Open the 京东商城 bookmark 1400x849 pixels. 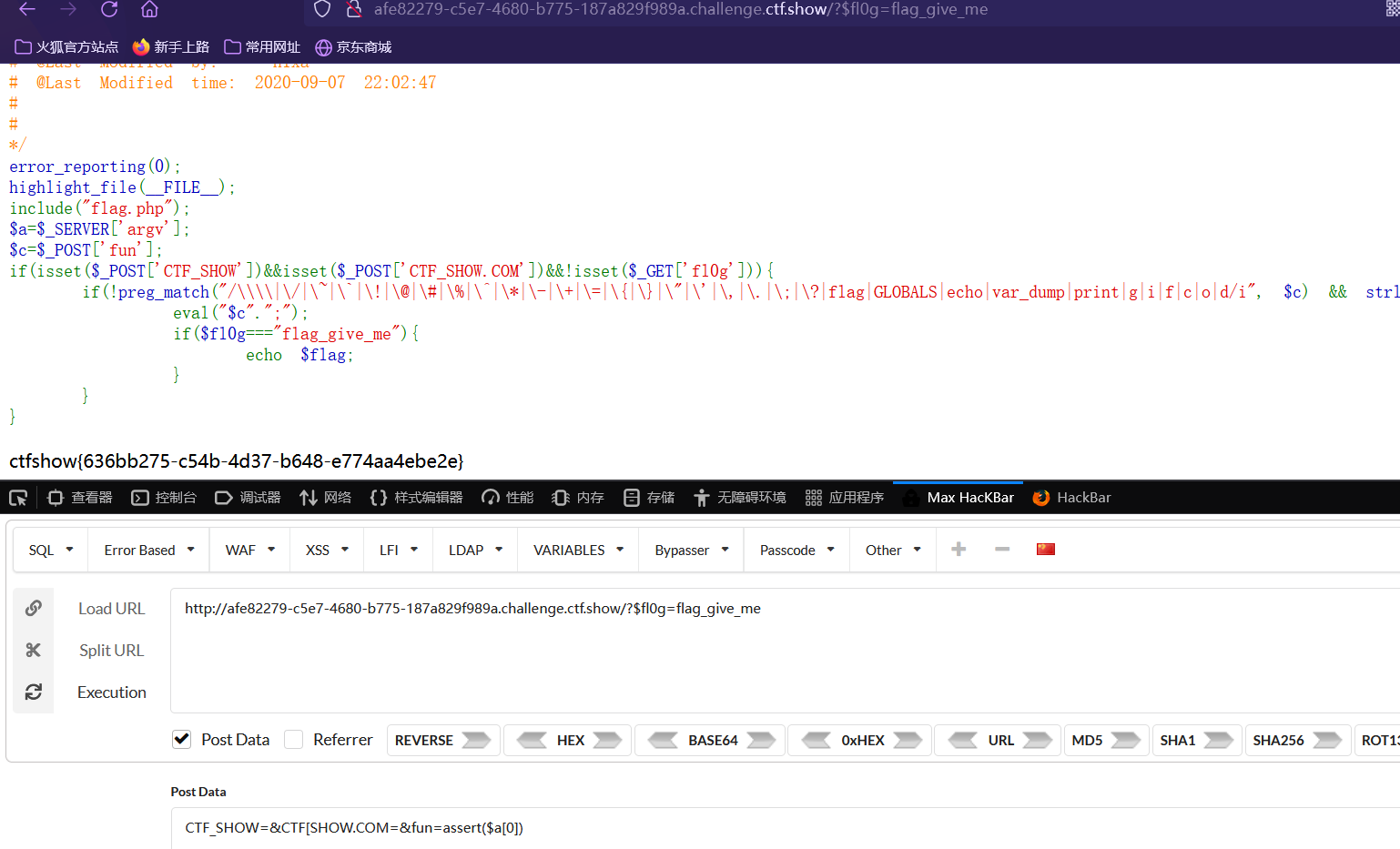(x=353, y=47)
